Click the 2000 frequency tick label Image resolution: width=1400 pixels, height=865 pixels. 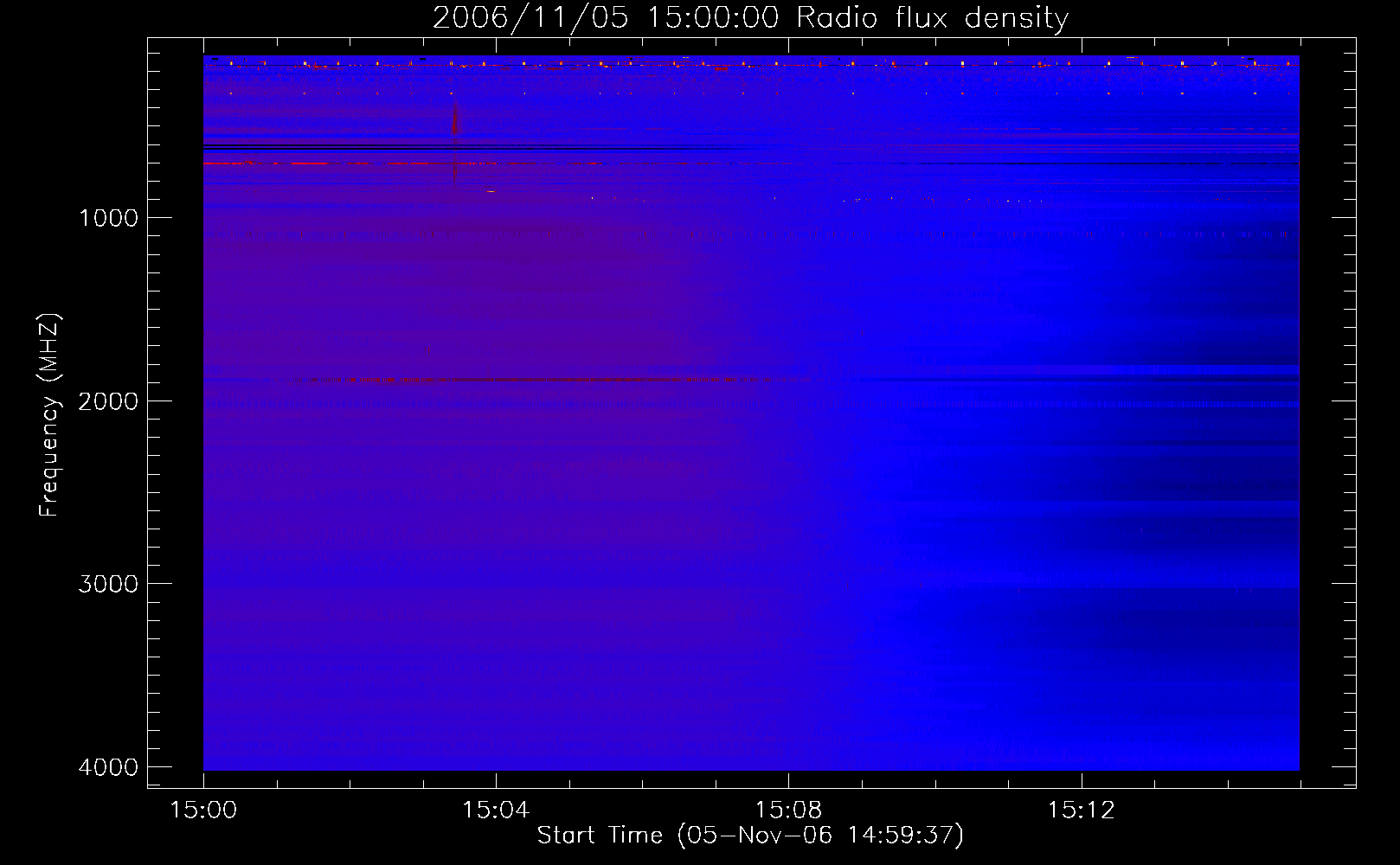pos(108,401)
